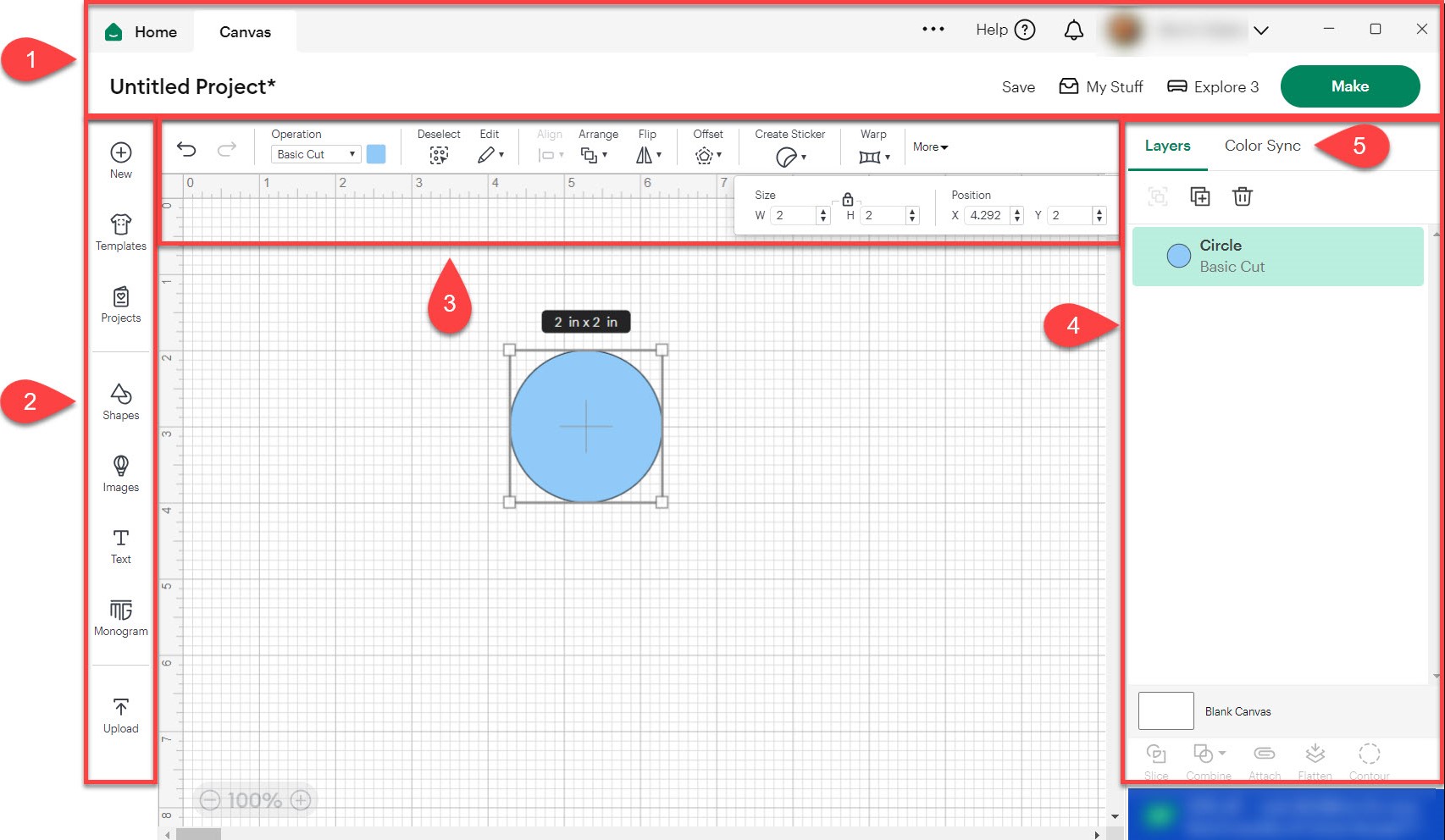Click the New project icon

(121, 152)
